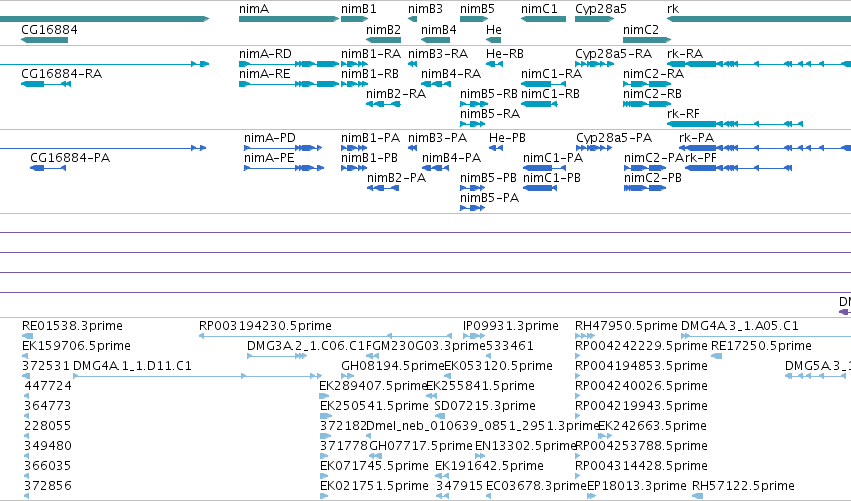Select the nimB1-PA protein label

pos(371,138)
